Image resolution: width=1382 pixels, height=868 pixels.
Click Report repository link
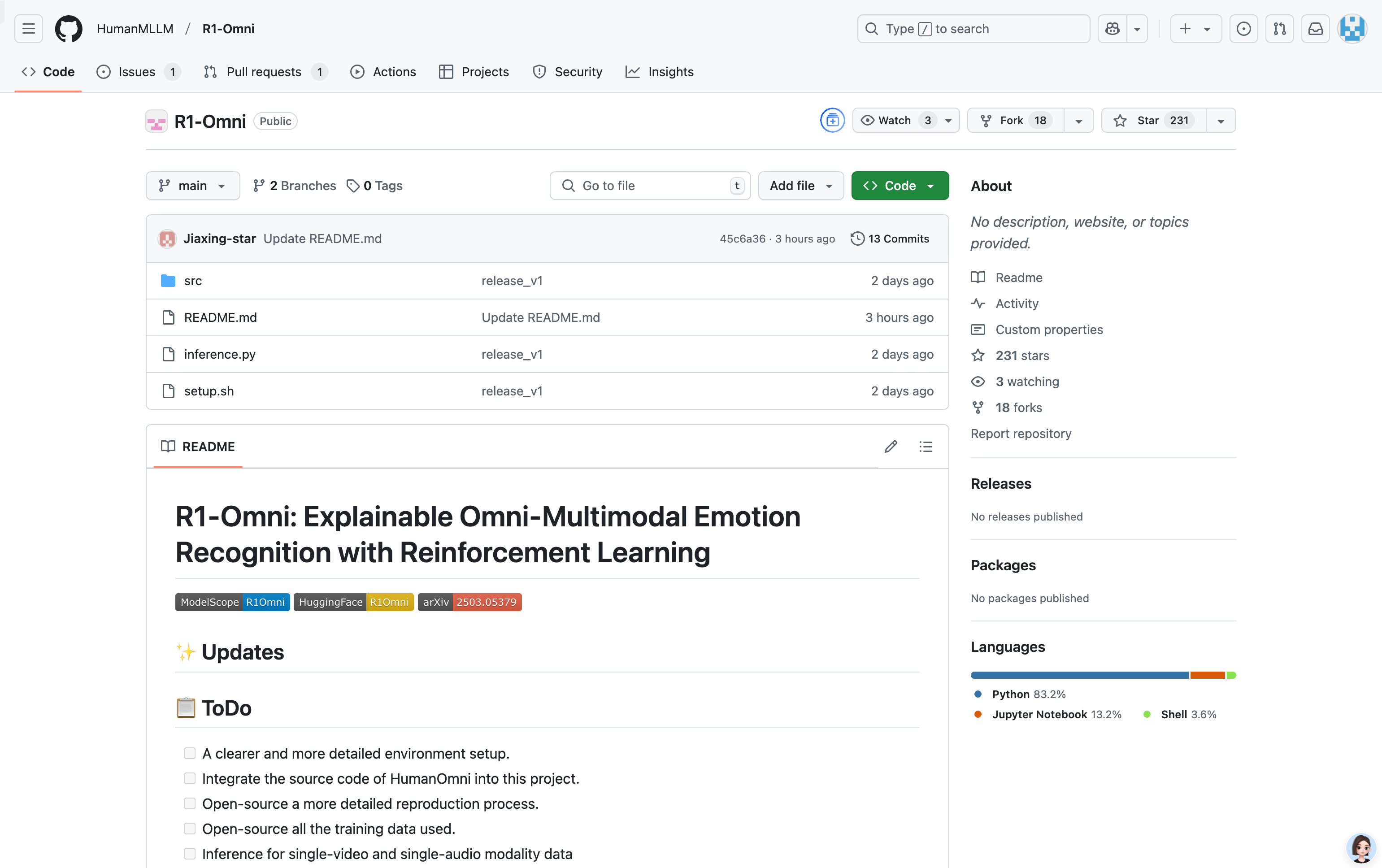click(1021, 434)
